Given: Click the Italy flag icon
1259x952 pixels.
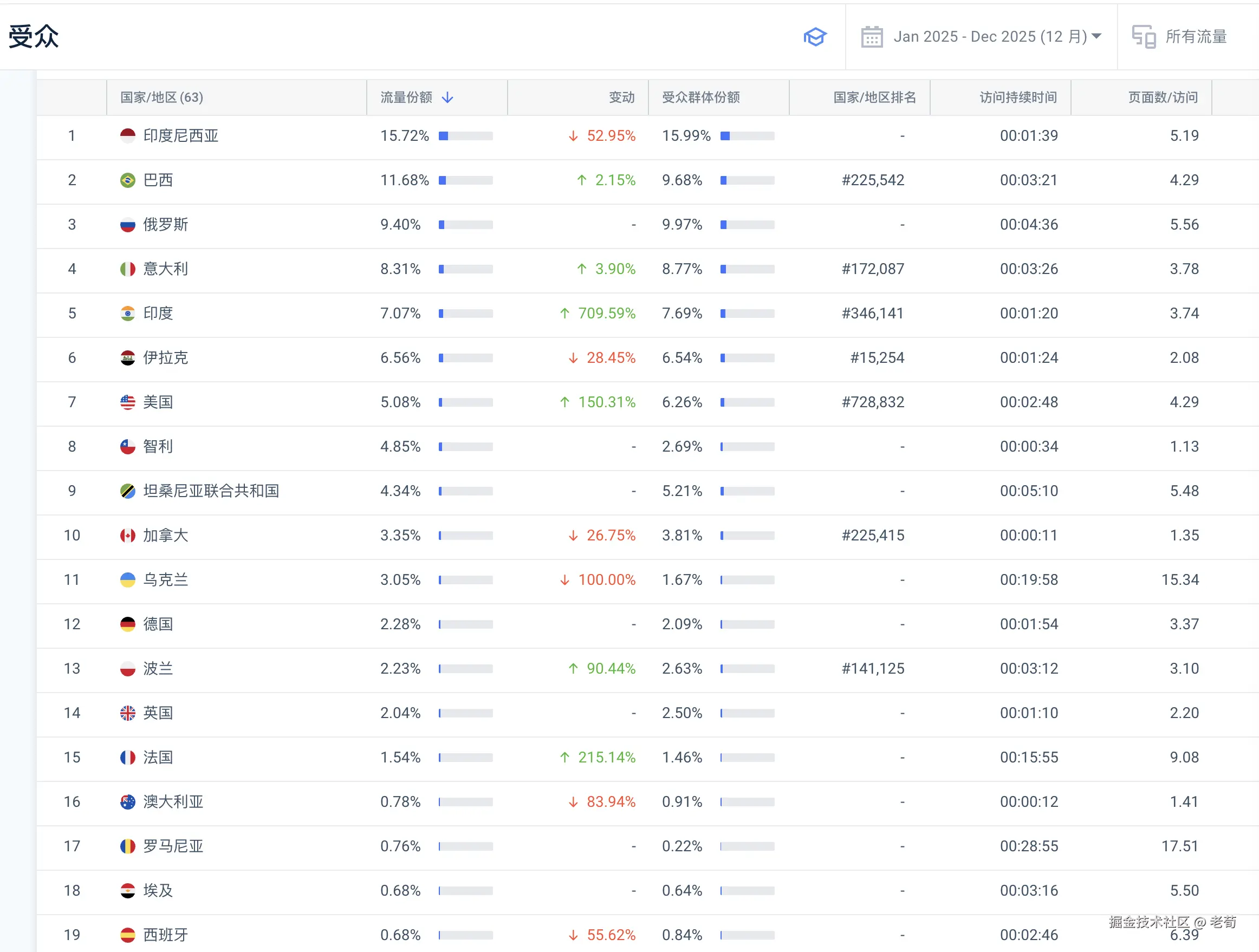Looking at the screenshot, I should [127, 269].
